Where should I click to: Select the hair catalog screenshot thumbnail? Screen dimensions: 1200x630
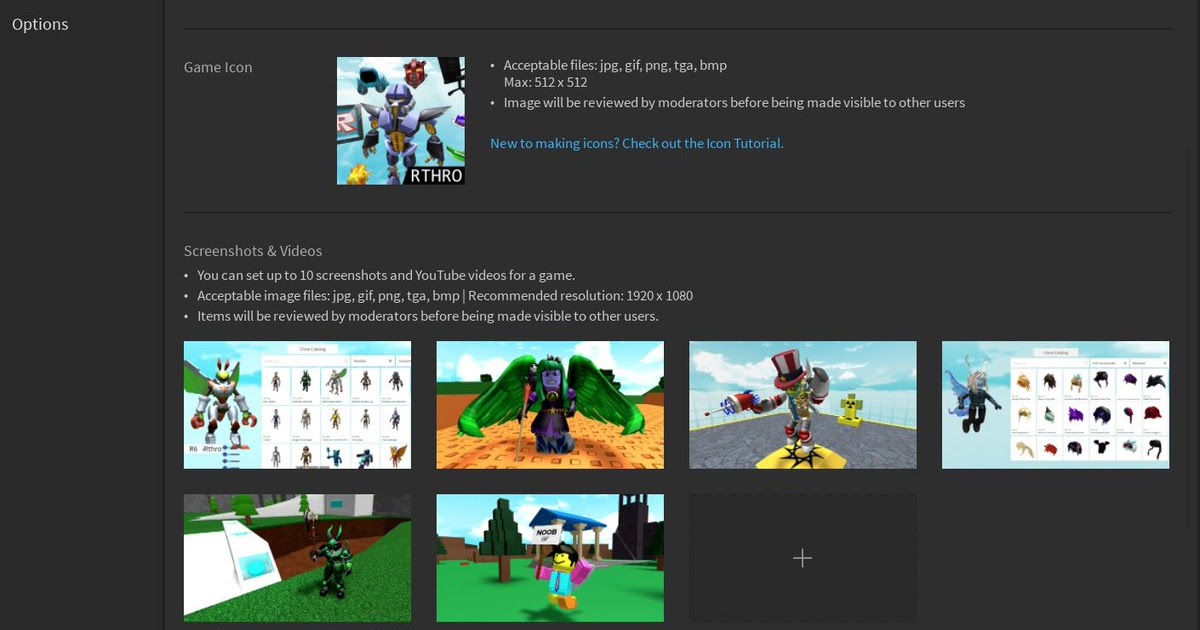[x=1056, y=405]
